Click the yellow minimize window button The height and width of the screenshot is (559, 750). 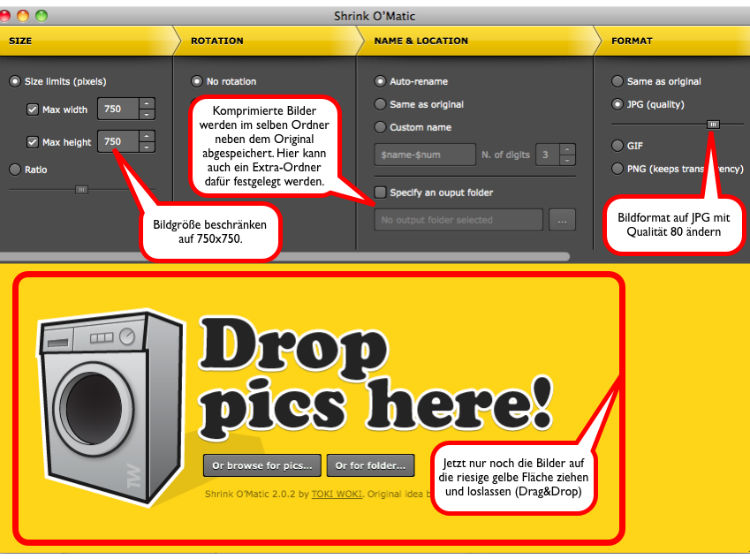(23, 16)
